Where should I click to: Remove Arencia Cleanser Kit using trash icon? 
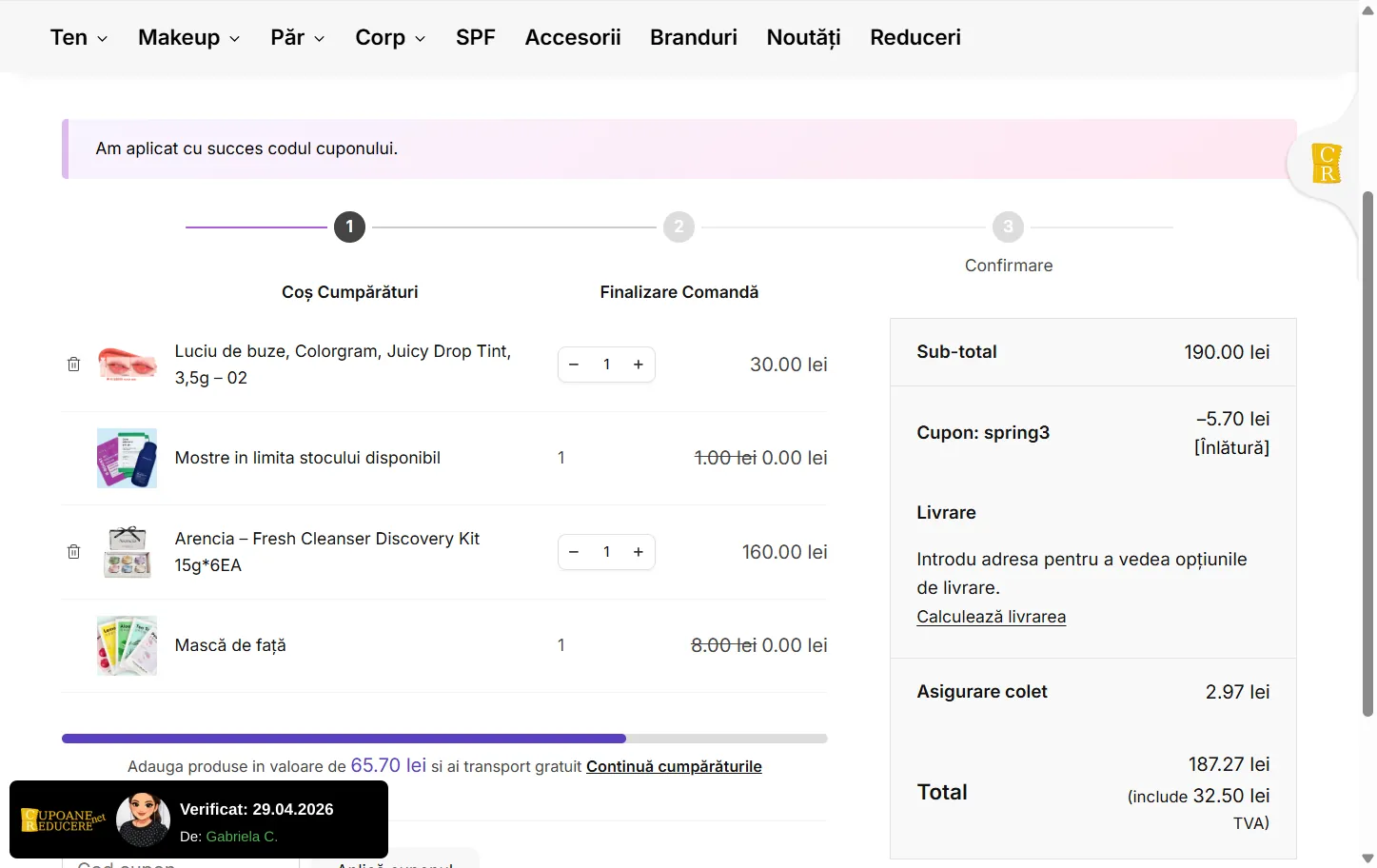click(73, 552)
